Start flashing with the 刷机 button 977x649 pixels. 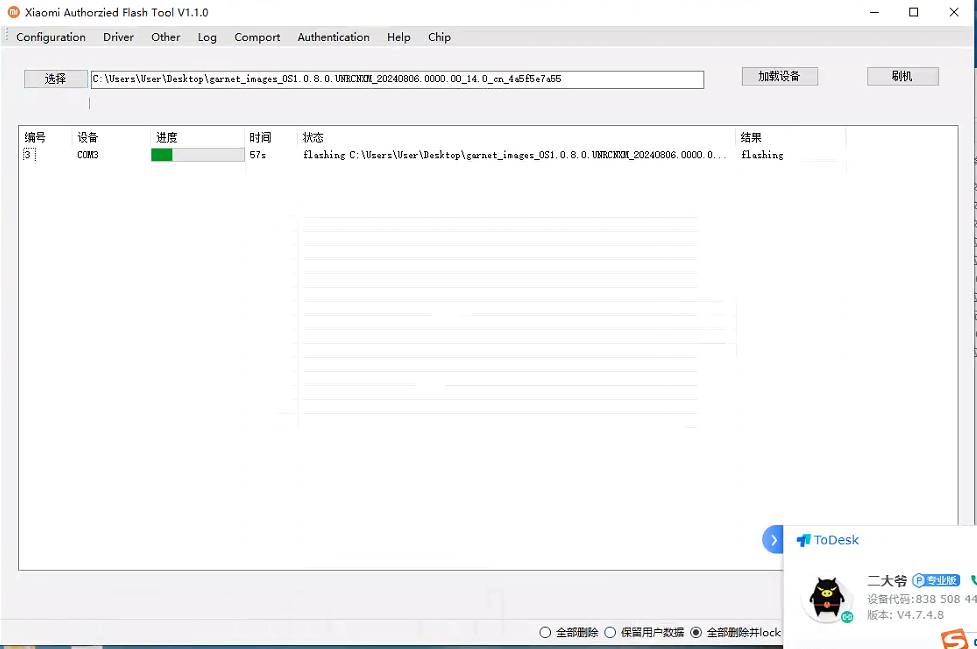902,77
